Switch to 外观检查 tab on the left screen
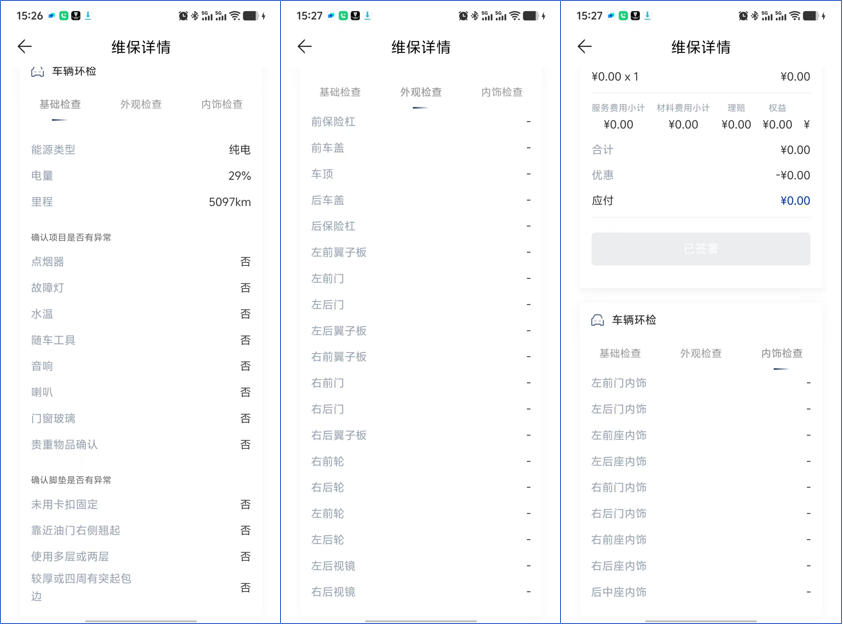This screenshot has height=625, width=843. click(x=141, y=104)
